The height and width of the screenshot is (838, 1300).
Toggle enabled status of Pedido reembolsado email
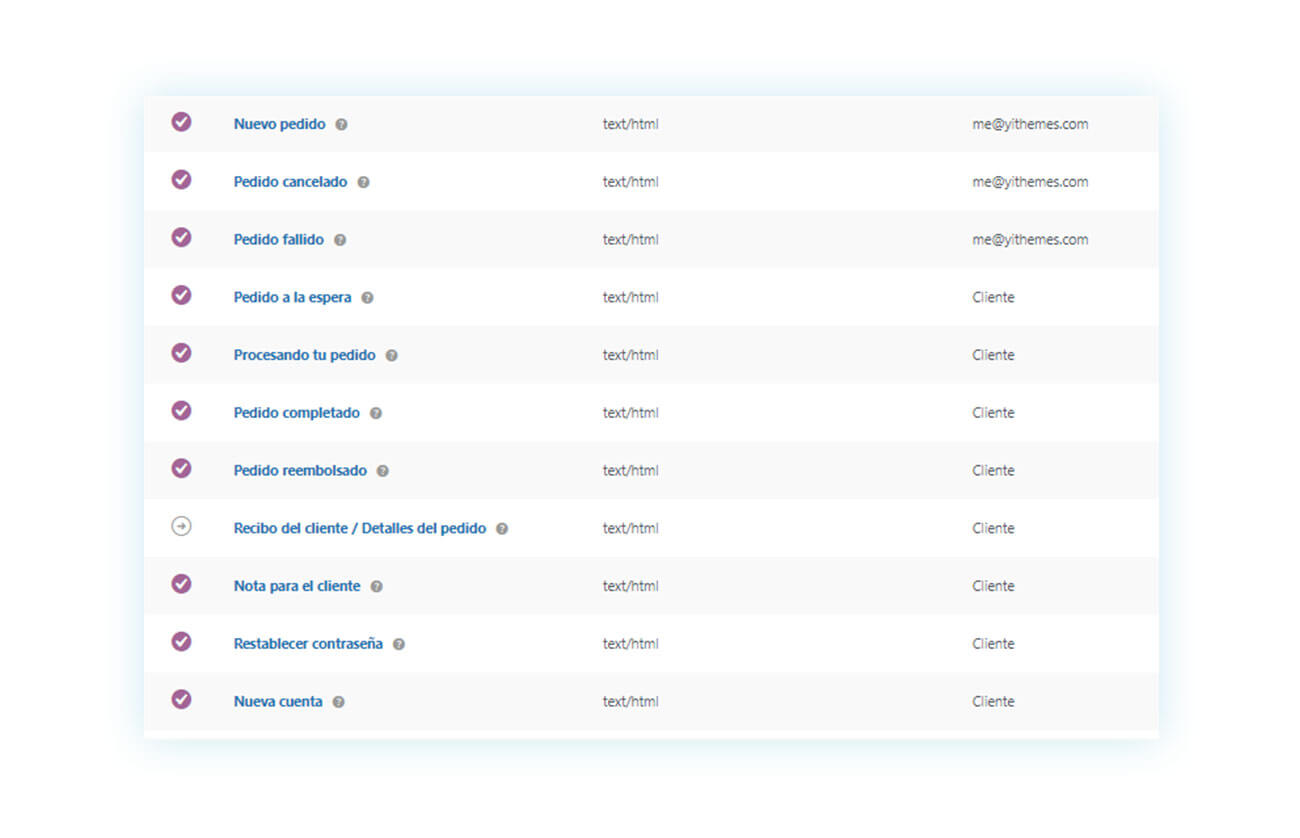tap(181, 468)
